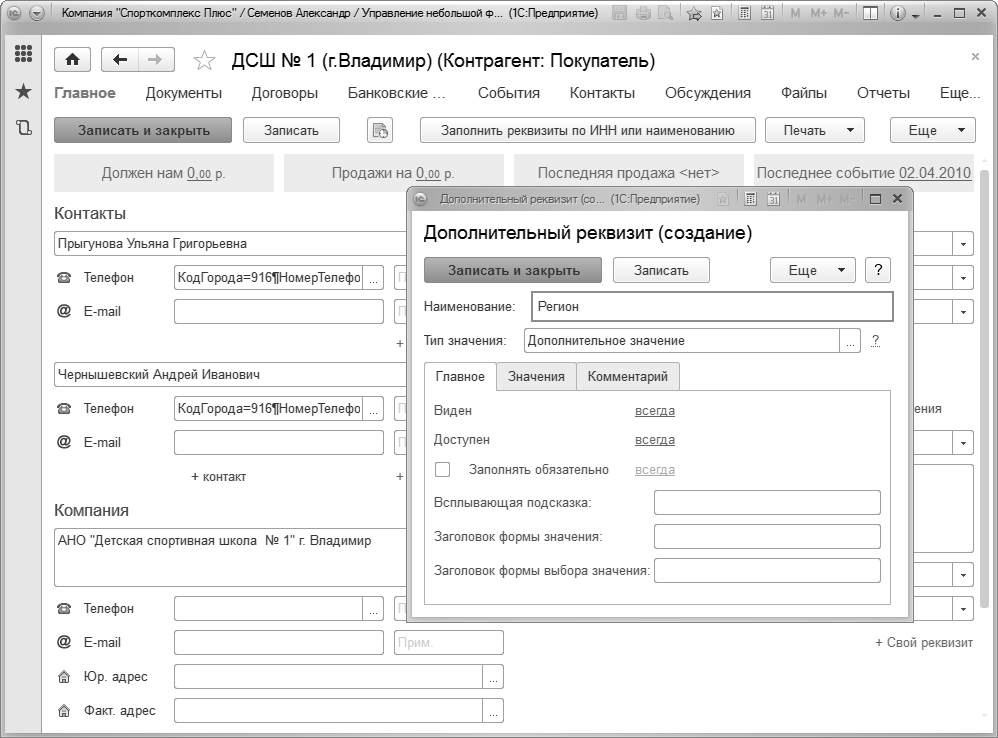Click ellipsis for the Юр. адрес field
The image size is (998, 738).
click(x=493, y=677)
